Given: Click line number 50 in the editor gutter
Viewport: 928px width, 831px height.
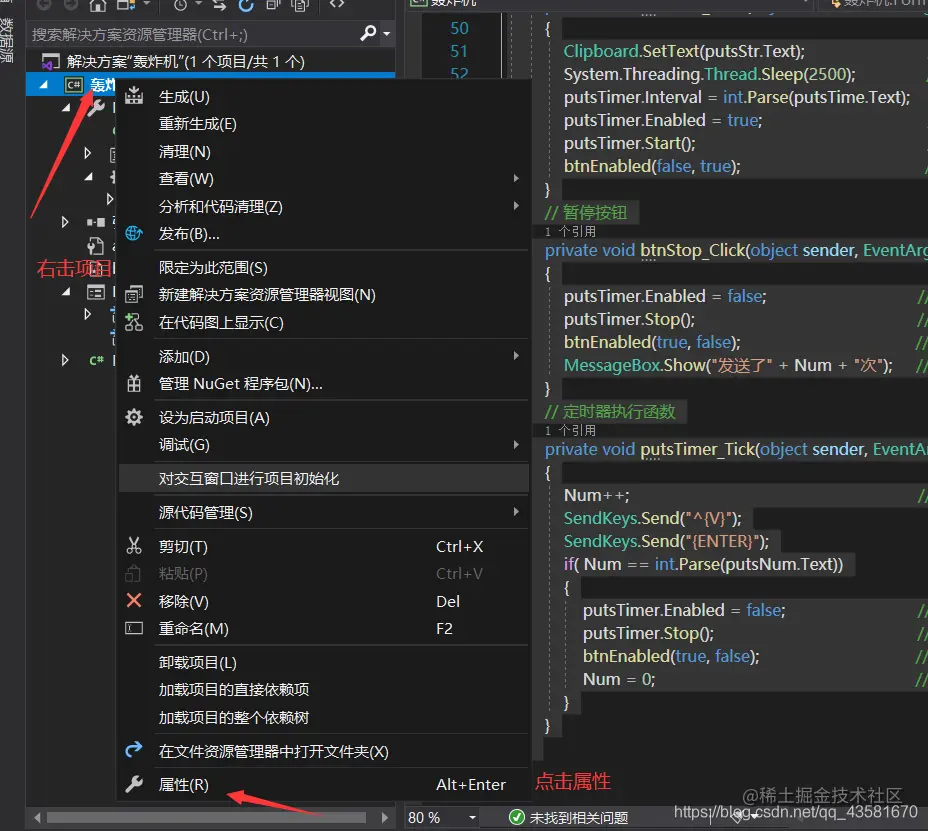Looking at the screenshot, I should click(x=459, y=28).
